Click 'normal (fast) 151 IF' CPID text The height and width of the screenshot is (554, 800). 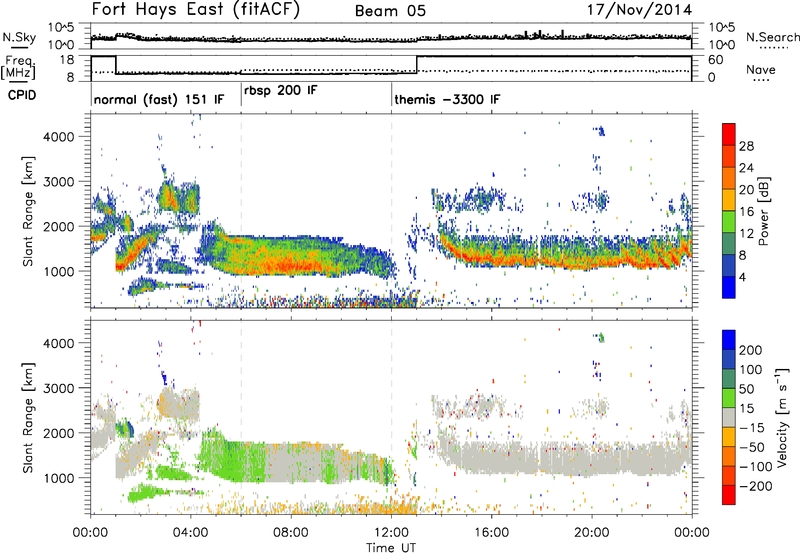tap(159, 99)
